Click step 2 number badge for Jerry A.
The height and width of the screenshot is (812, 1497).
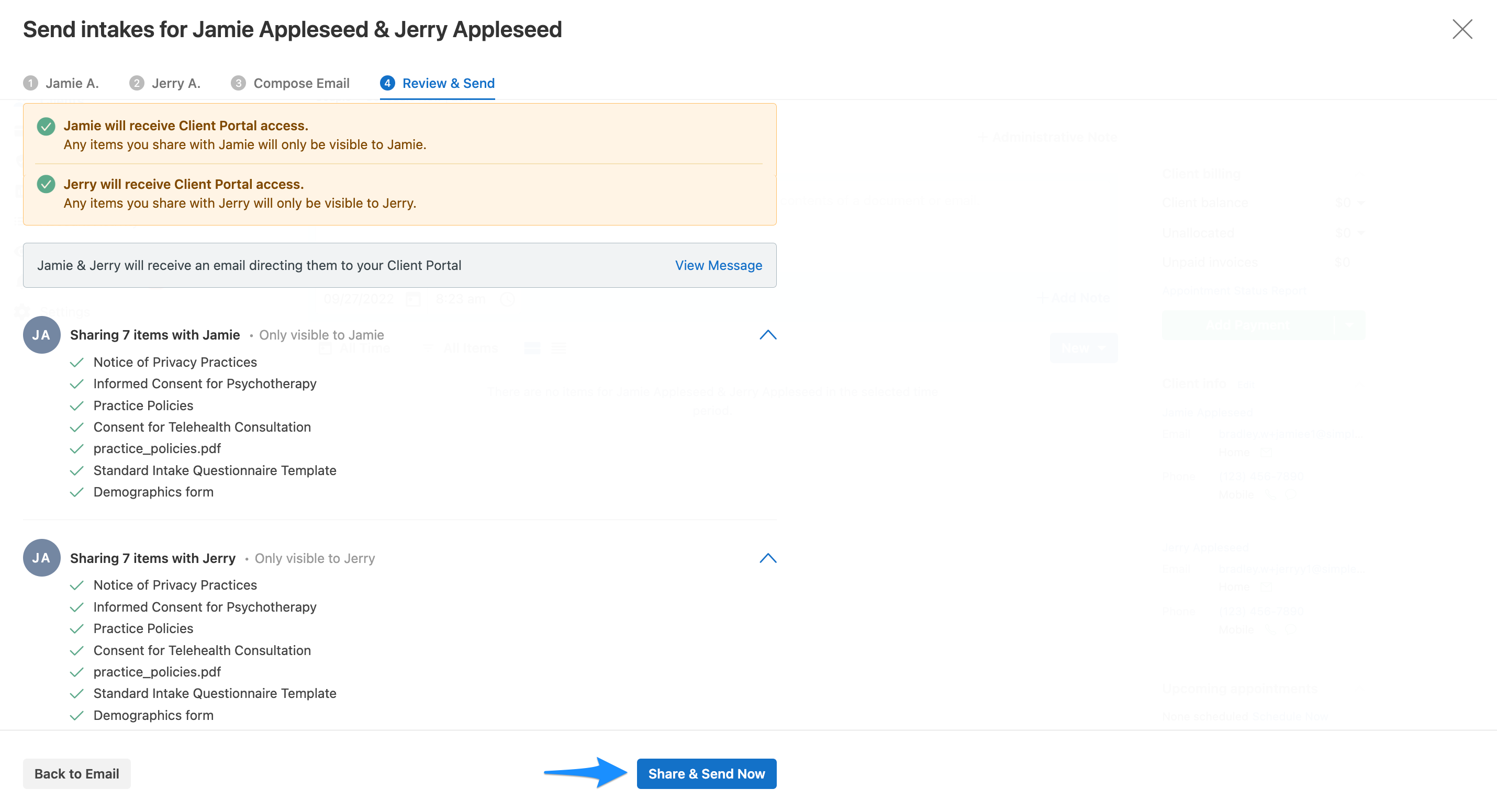click(x=137, y=83)
